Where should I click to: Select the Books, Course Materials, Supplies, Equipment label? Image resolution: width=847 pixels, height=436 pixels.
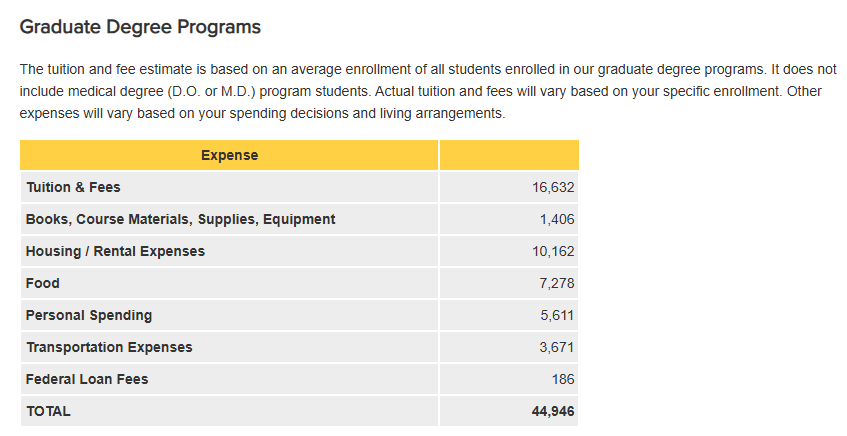coord(181,219)
